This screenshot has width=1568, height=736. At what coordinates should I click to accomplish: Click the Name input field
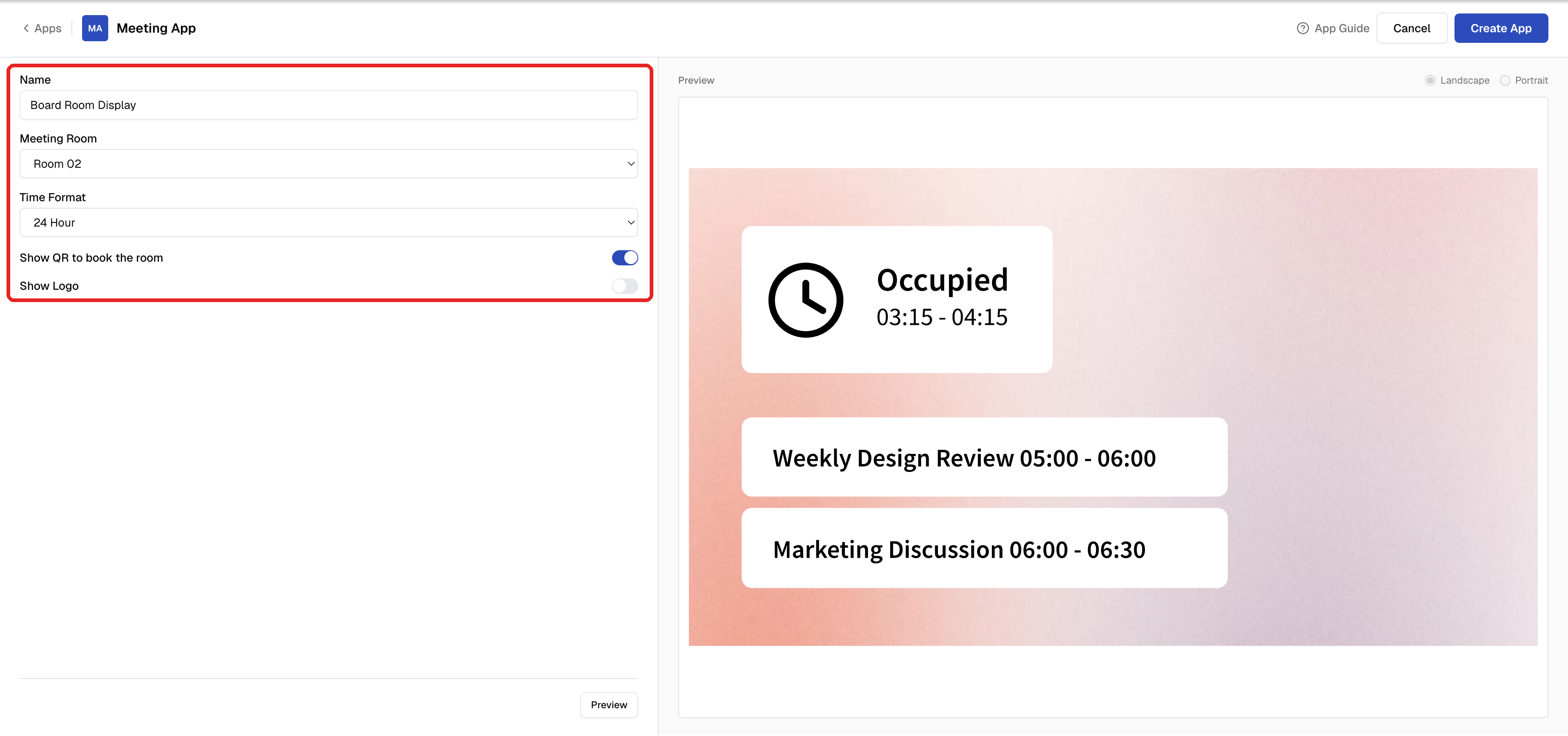(329, 105)
